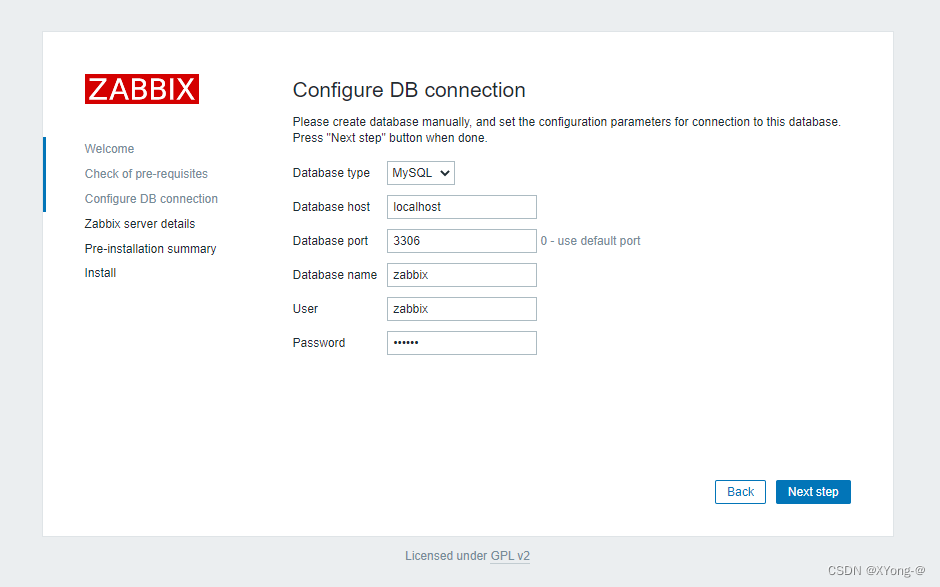Click the User label

coord(305,309)
